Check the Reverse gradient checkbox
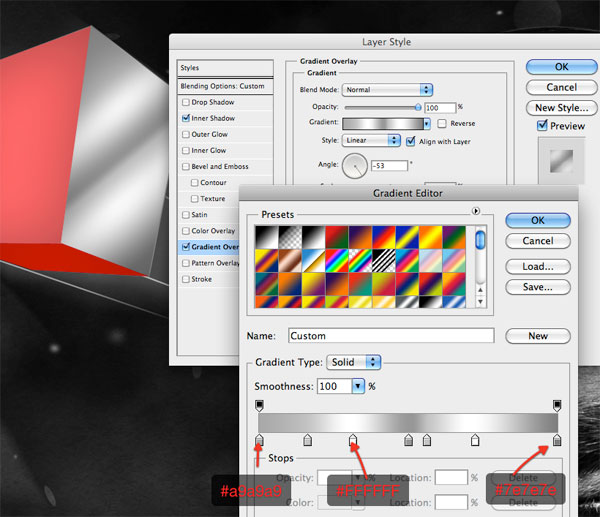The height and width of the screenshot is (517, 600). 442,123
